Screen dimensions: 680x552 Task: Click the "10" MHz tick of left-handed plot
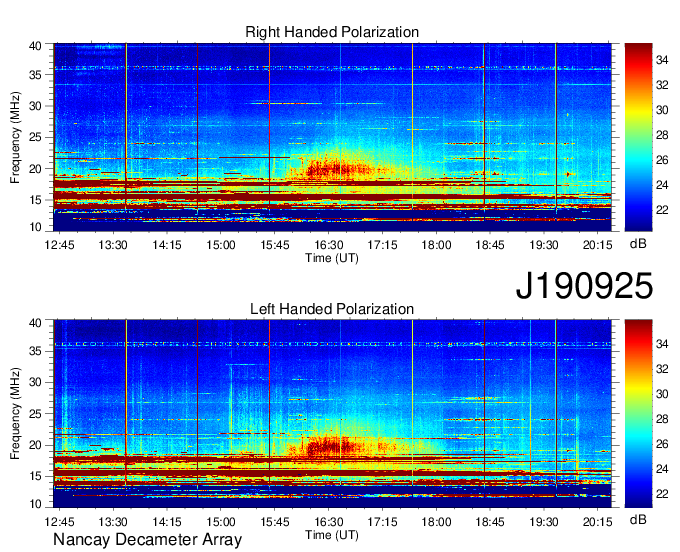36,504
